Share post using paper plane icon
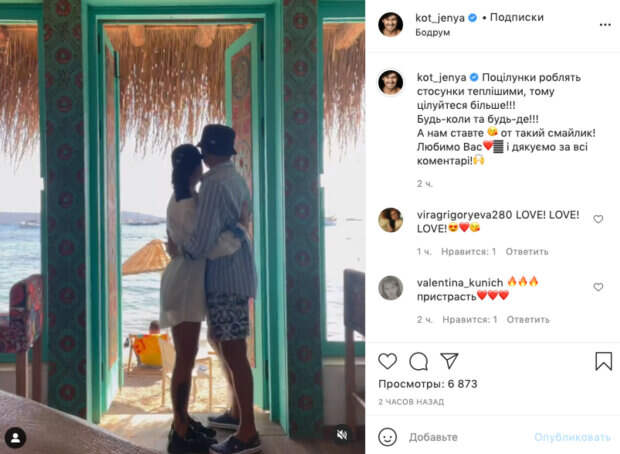This screenshot has width=620, height=454. [x=449, y=361]
